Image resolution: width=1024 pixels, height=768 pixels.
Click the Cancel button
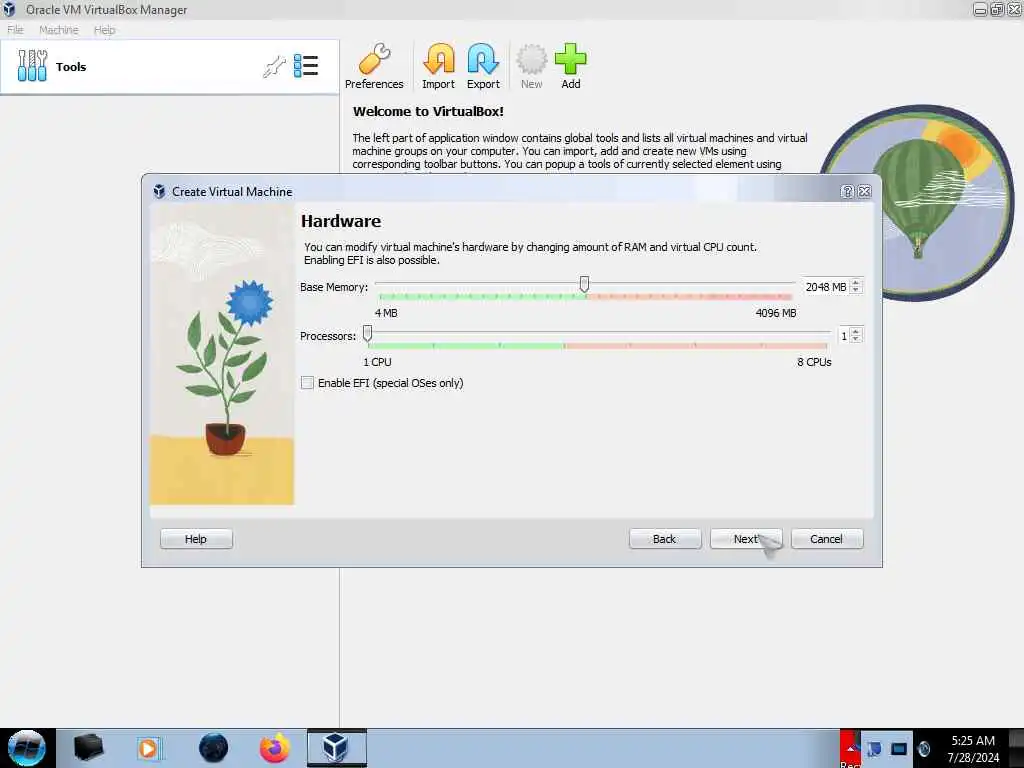point(827,539)
